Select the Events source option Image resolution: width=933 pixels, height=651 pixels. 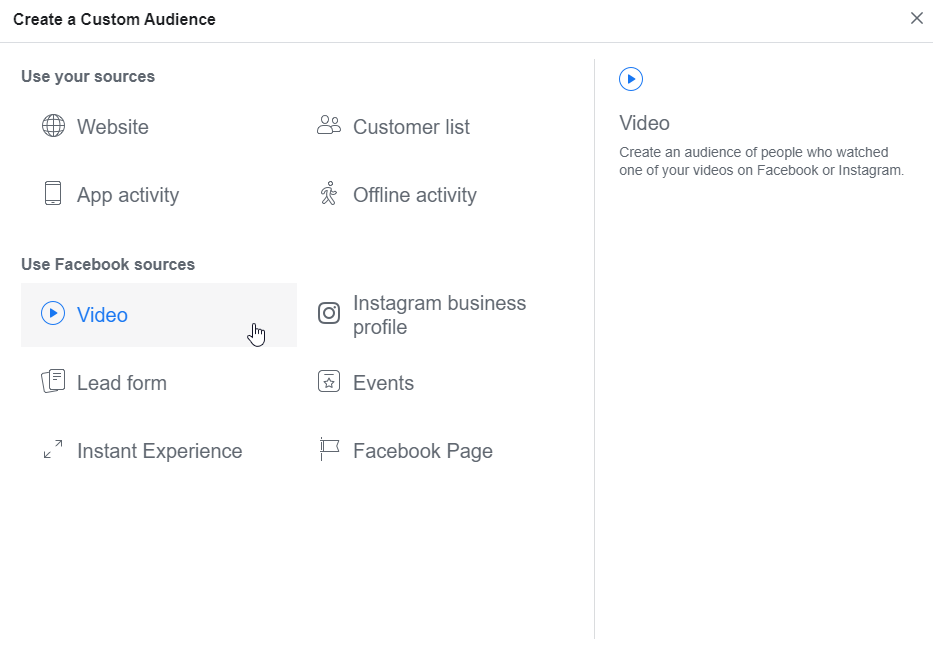[383, 383]
